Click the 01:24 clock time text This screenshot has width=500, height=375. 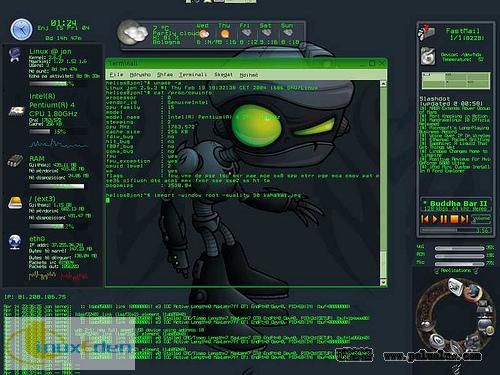63,23
